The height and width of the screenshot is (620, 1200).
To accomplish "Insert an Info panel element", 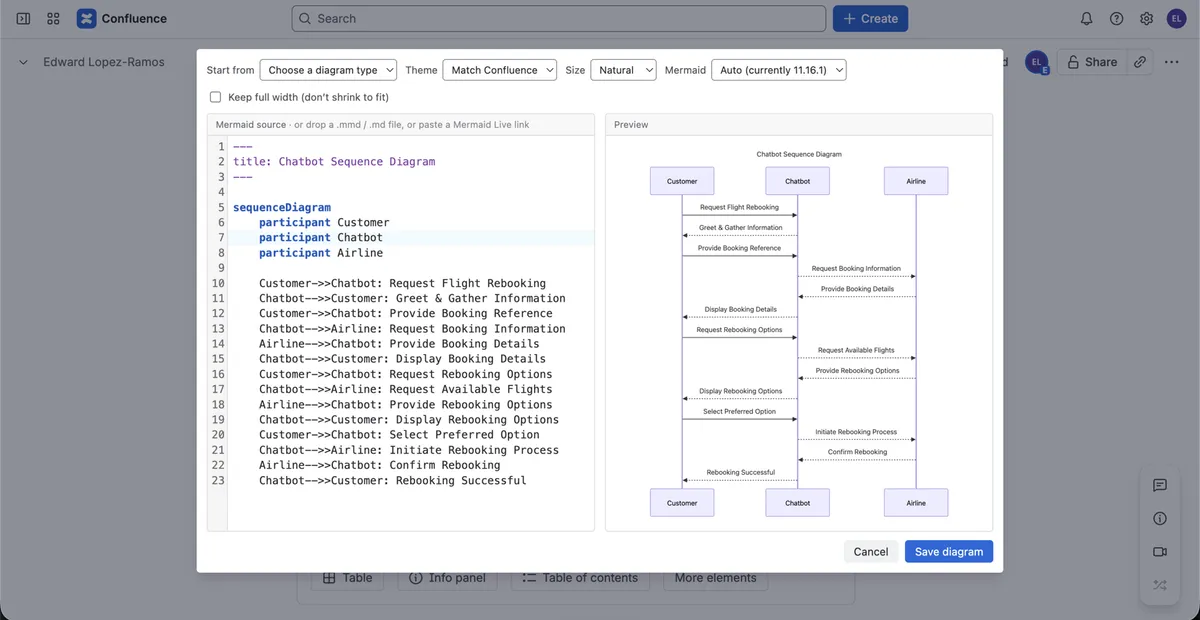I will click(447, 578).
